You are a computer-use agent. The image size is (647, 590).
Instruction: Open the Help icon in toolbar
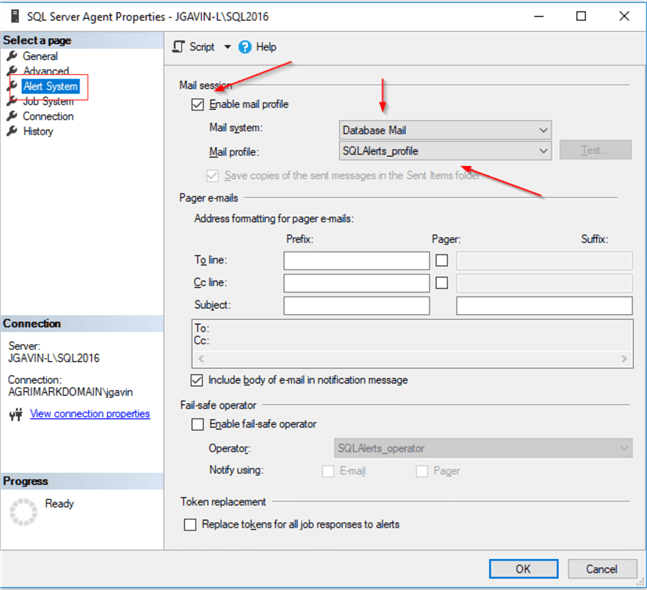click(x=245, y=47)
